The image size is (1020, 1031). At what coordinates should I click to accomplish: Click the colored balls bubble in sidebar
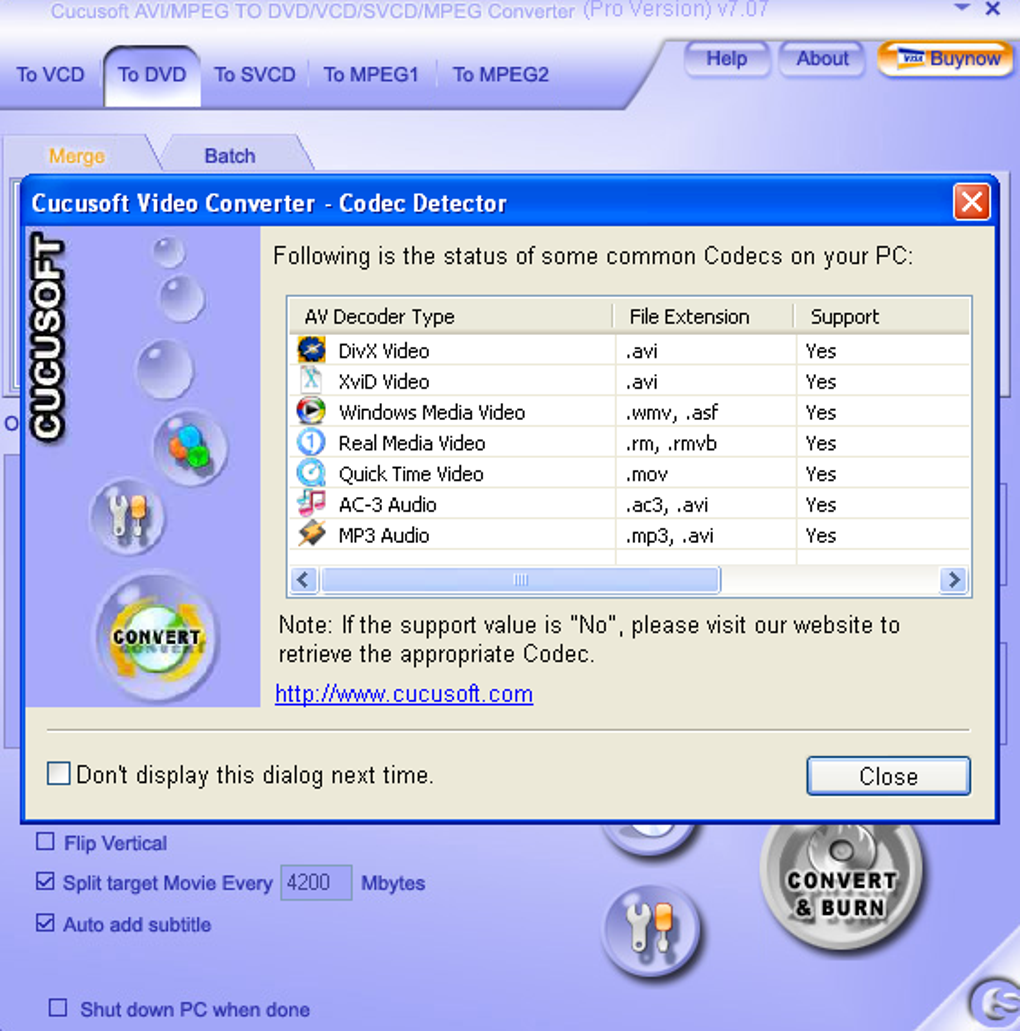pos(190,448)
